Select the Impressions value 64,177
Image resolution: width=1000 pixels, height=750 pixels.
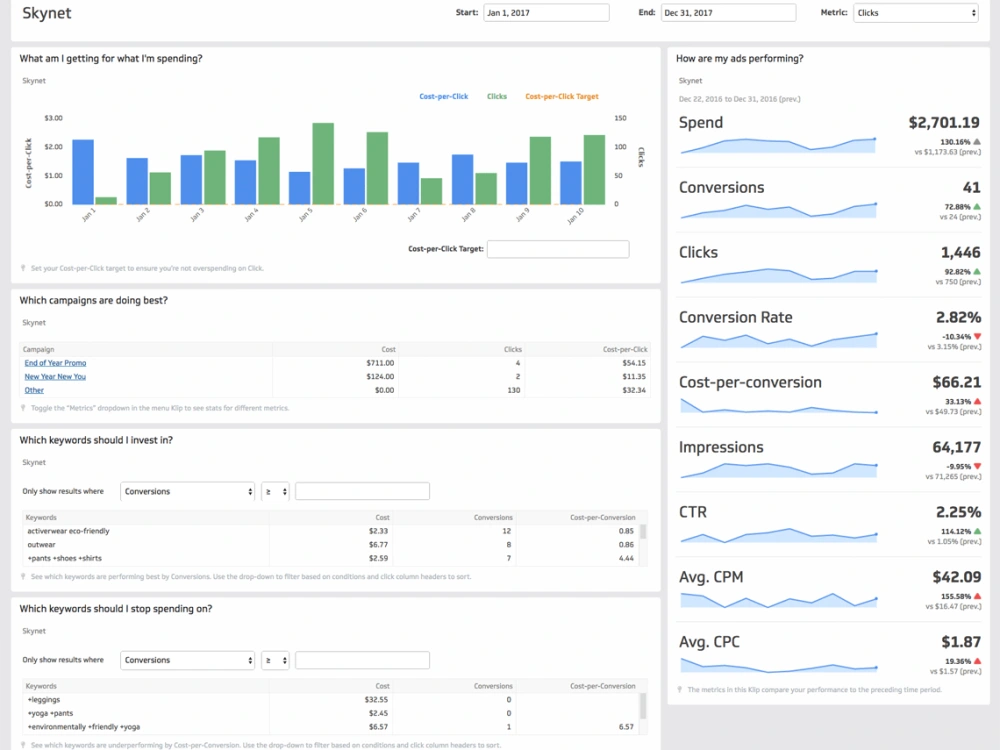(x=957, y=447)
